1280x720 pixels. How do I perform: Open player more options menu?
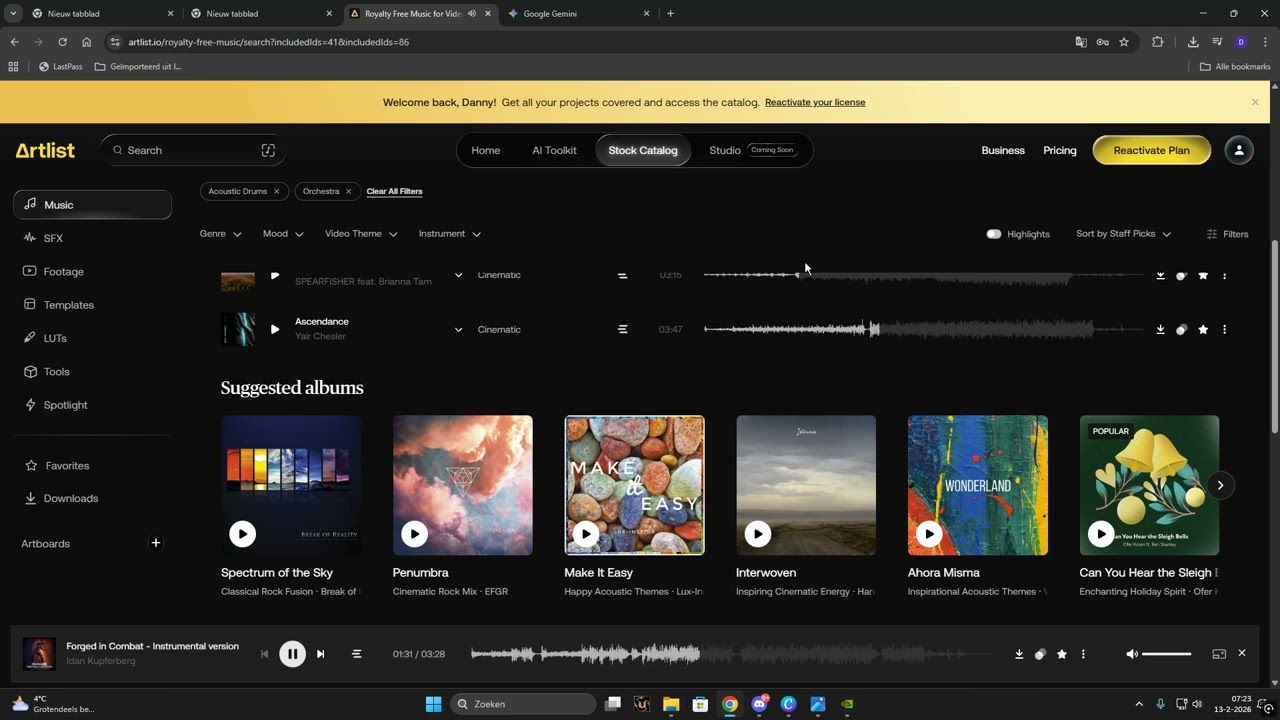(x=1083, y=654)
